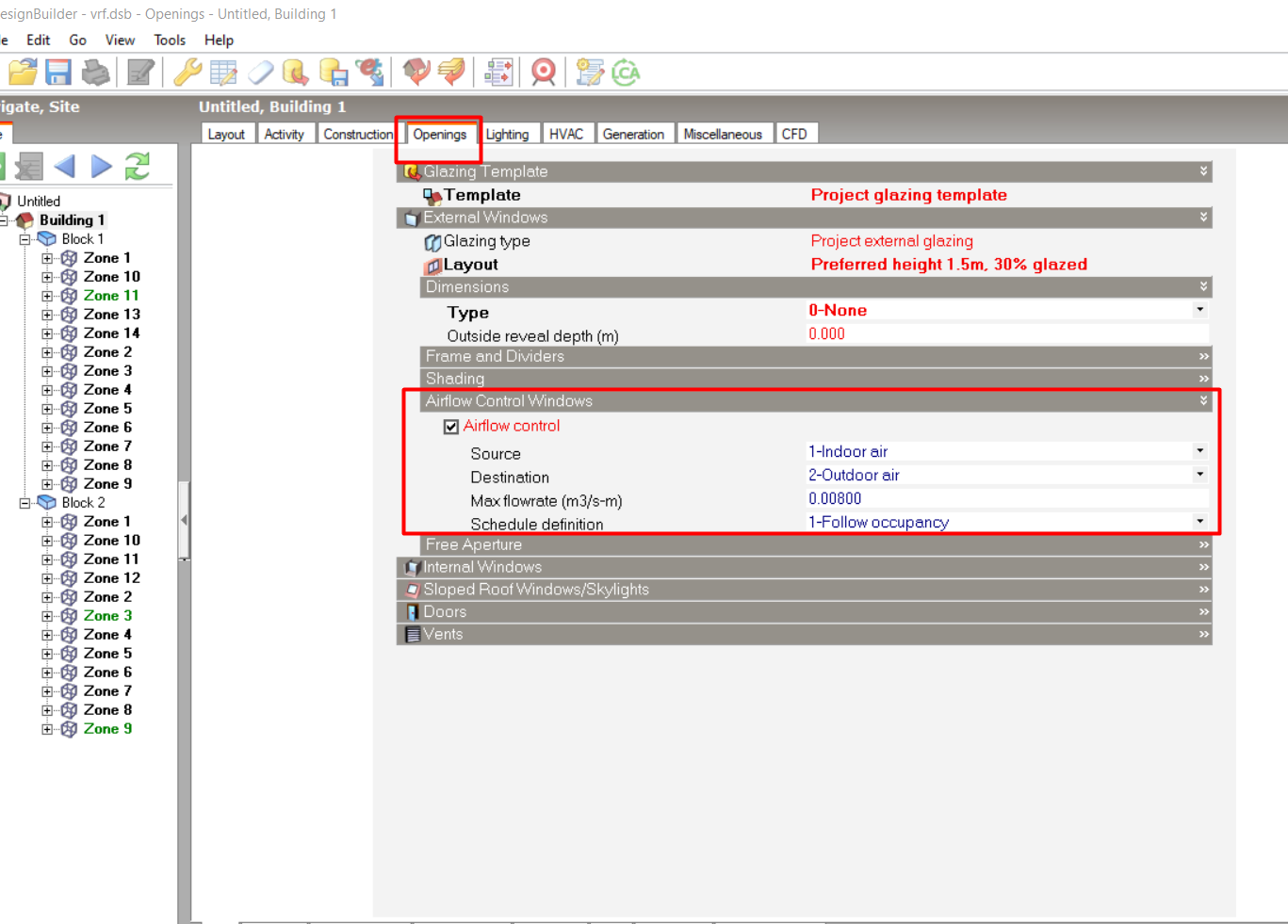The image size is (1288, 924).
Task: Click the open file folder icon
Action: [x=23, y=73]
